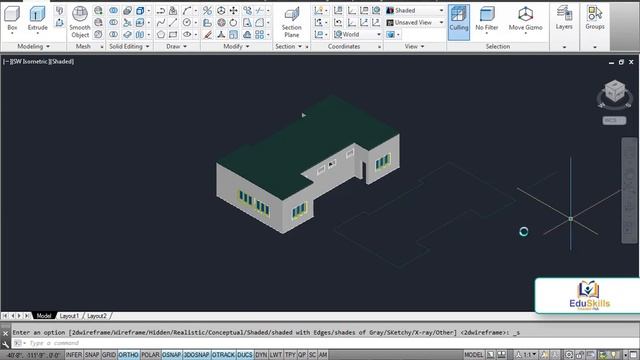Open the [Shaded] visual style viewport menu
The image size is (640, 360).
tap(62, 62)
